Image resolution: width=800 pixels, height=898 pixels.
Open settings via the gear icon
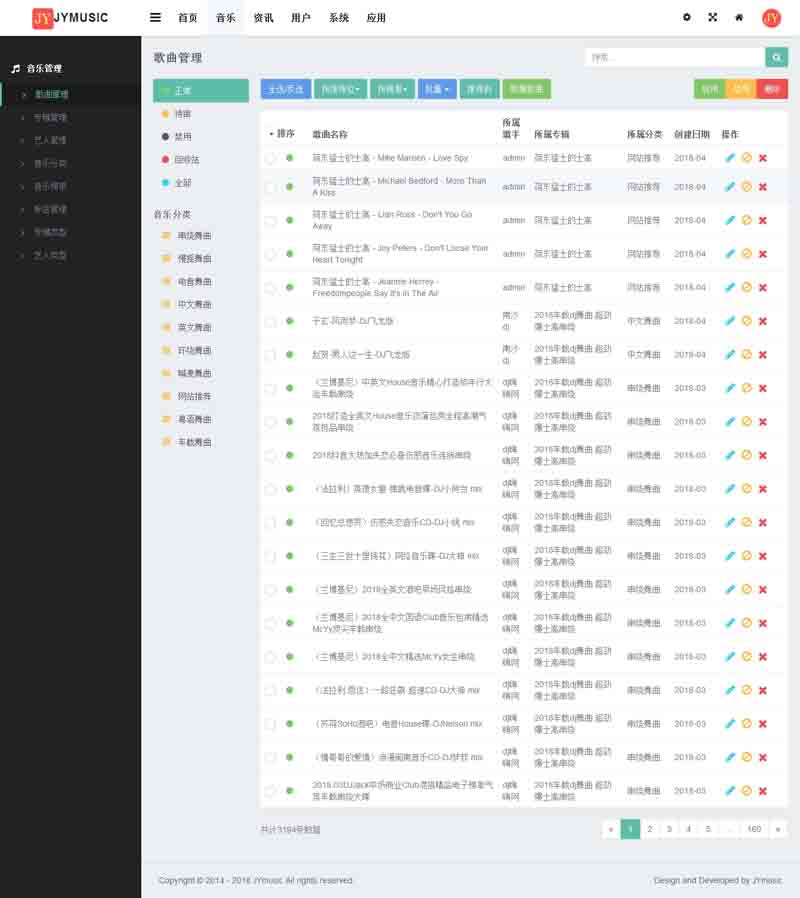(x=686, y=17)
